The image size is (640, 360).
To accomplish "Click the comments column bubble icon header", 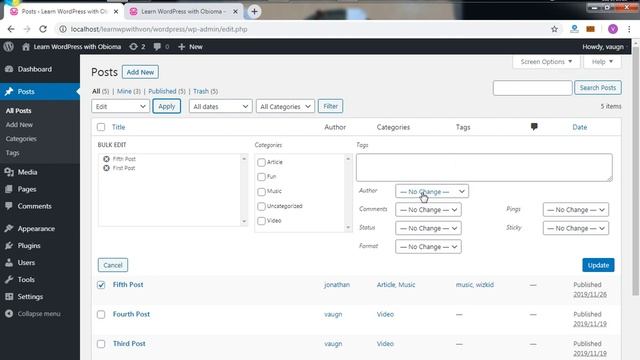I will point(534,127).
